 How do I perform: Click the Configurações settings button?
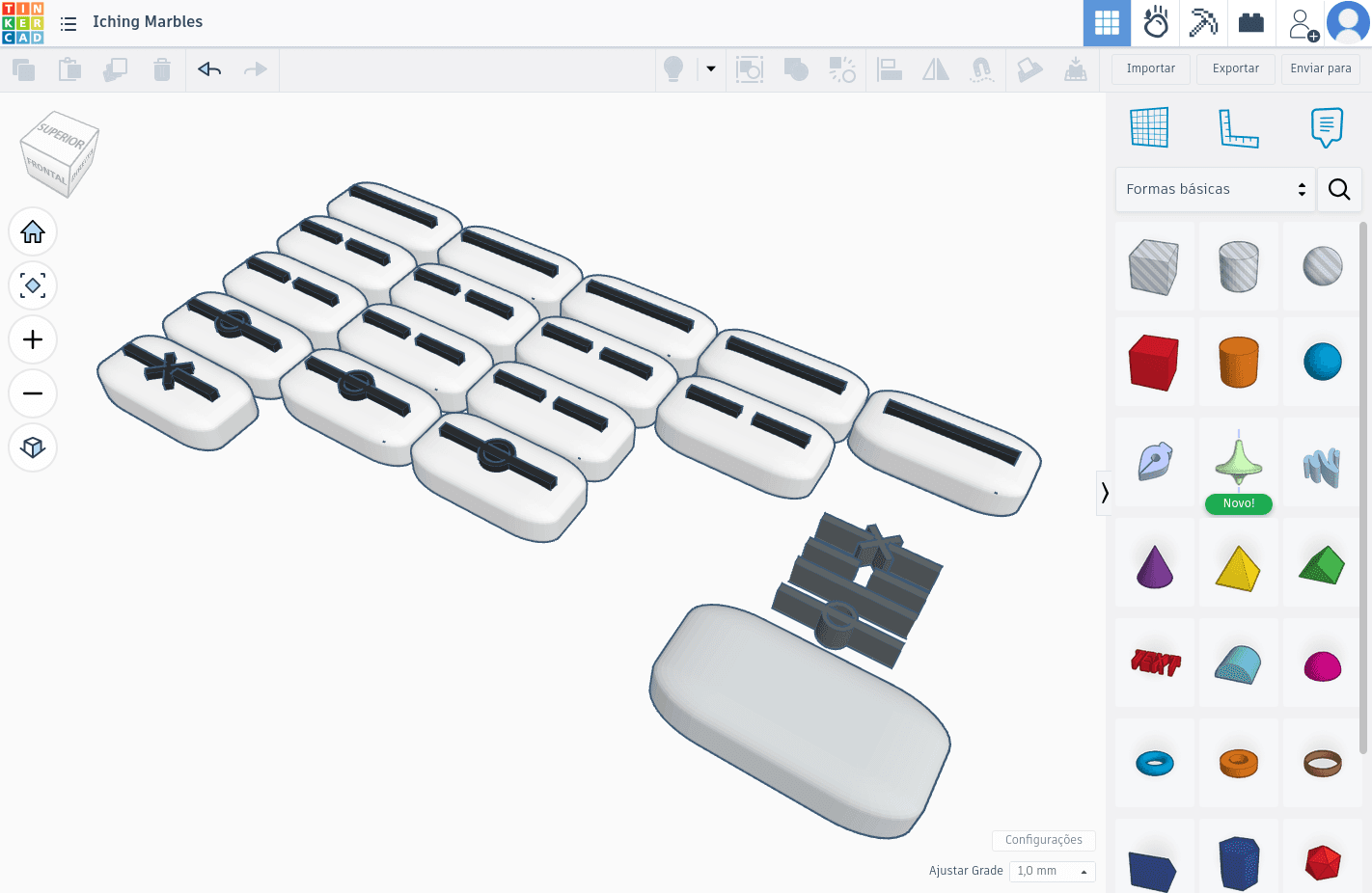[1044, 840]
